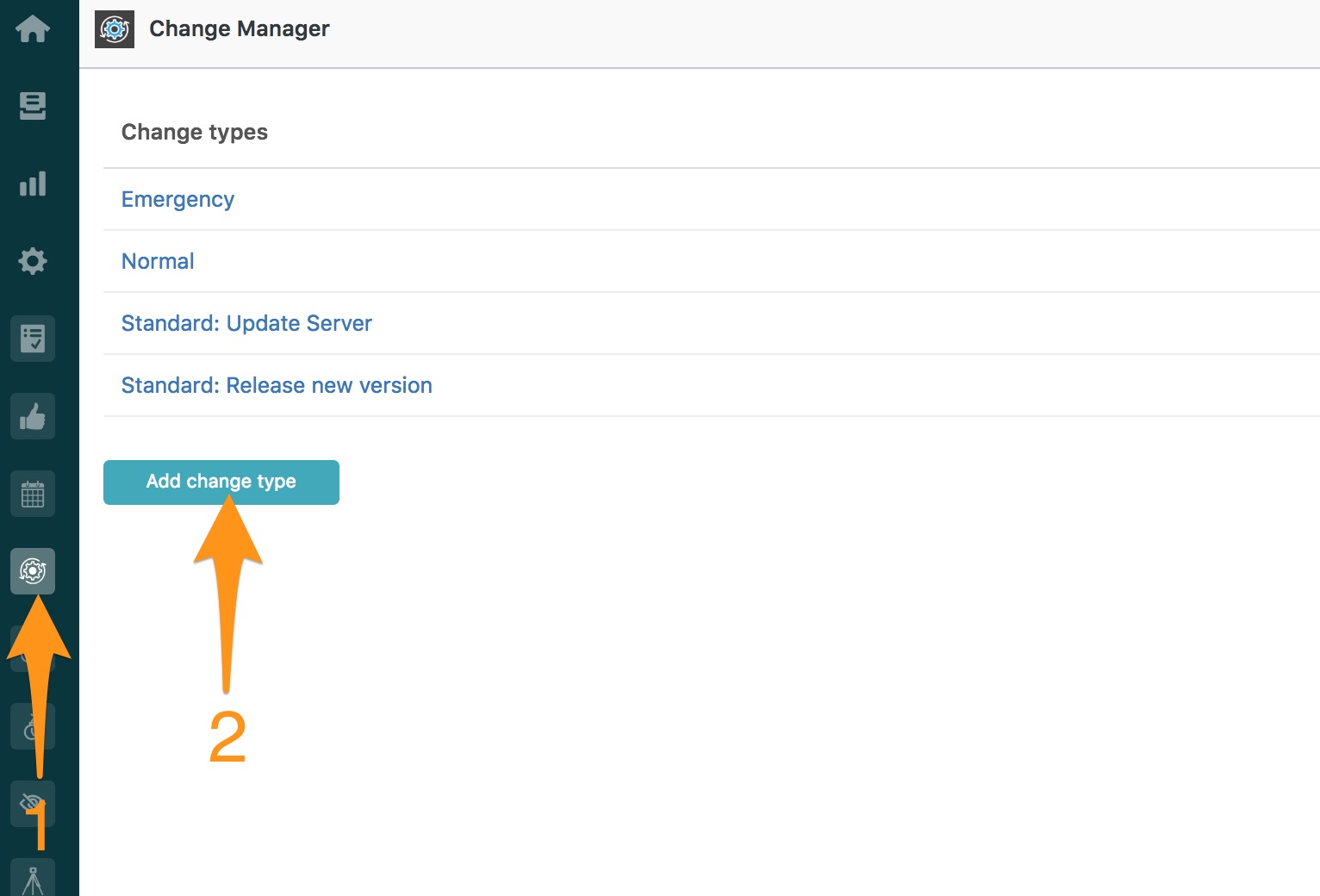This screenshot has width=1320, height=896.
Task: Open the Emergency change type
Action: click(x=177, y=199)
